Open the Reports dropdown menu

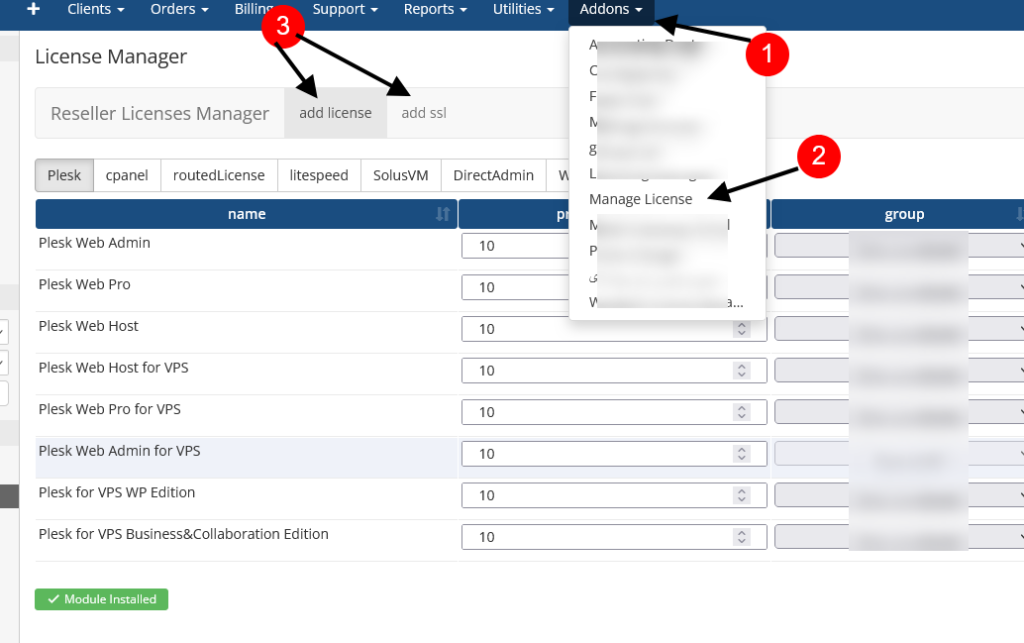click(435, 9)
